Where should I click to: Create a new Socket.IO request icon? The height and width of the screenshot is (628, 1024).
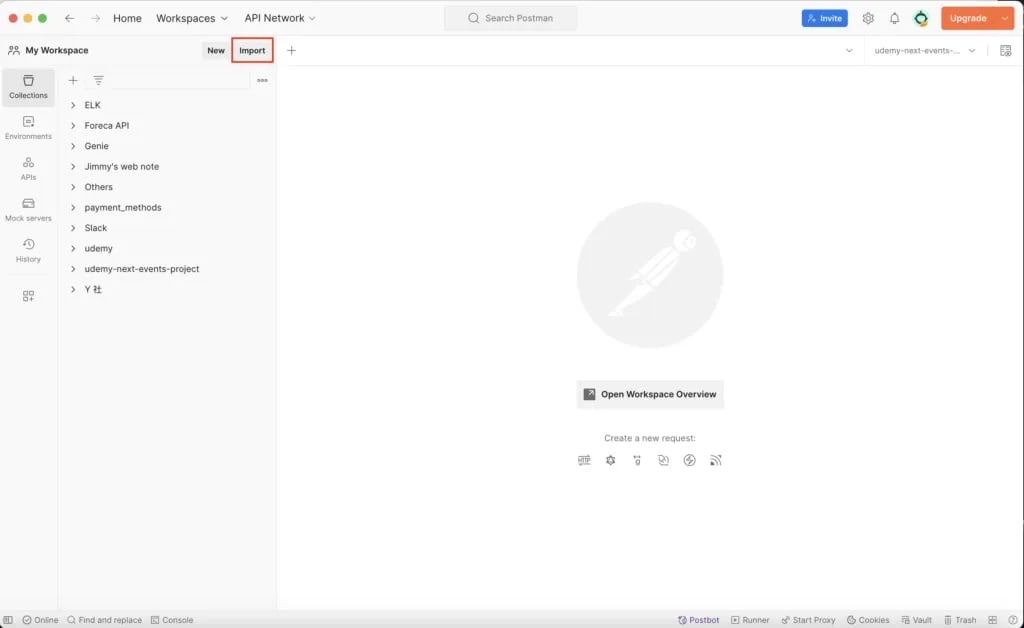[690, 460]
